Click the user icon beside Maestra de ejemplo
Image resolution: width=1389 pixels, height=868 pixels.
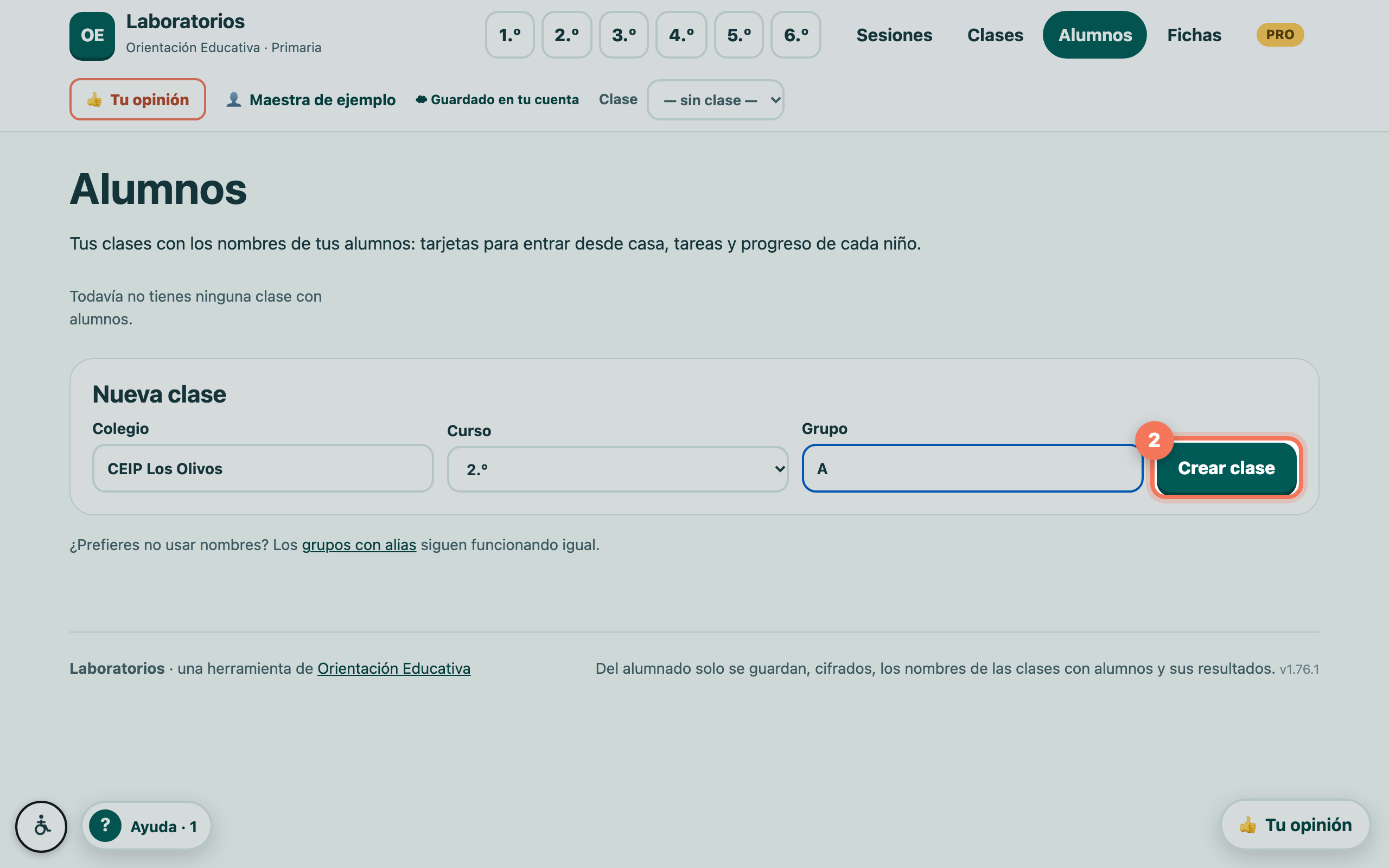234,99
